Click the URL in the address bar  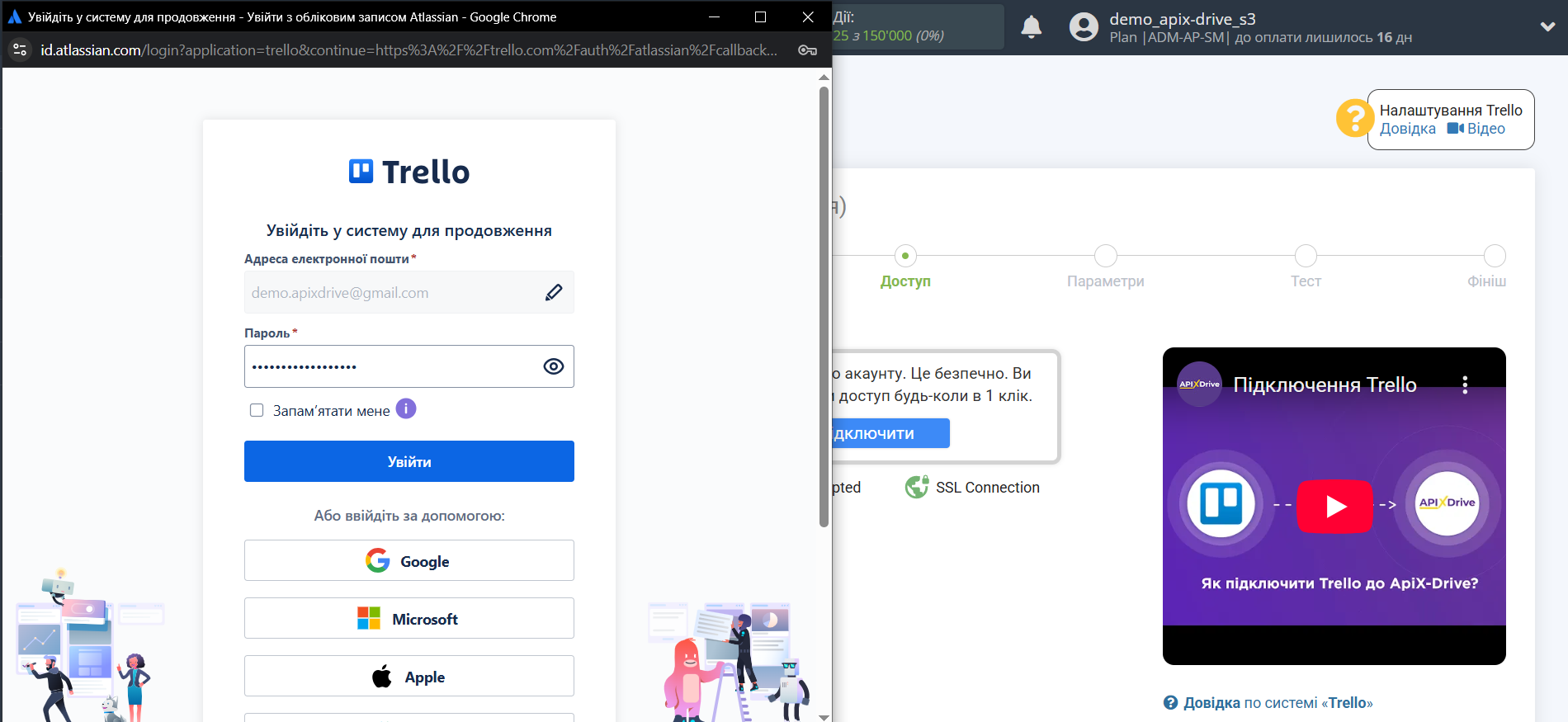pos(409,50)
